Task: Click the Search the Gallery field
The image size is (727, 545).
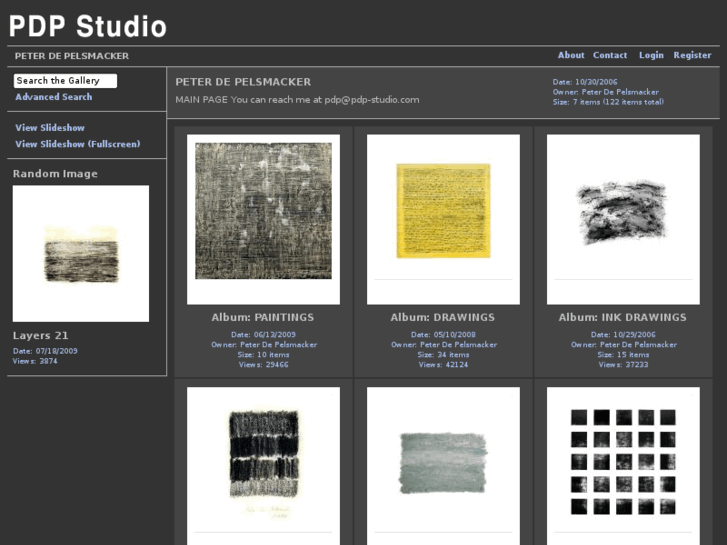Action: click(x=65, y=81)
